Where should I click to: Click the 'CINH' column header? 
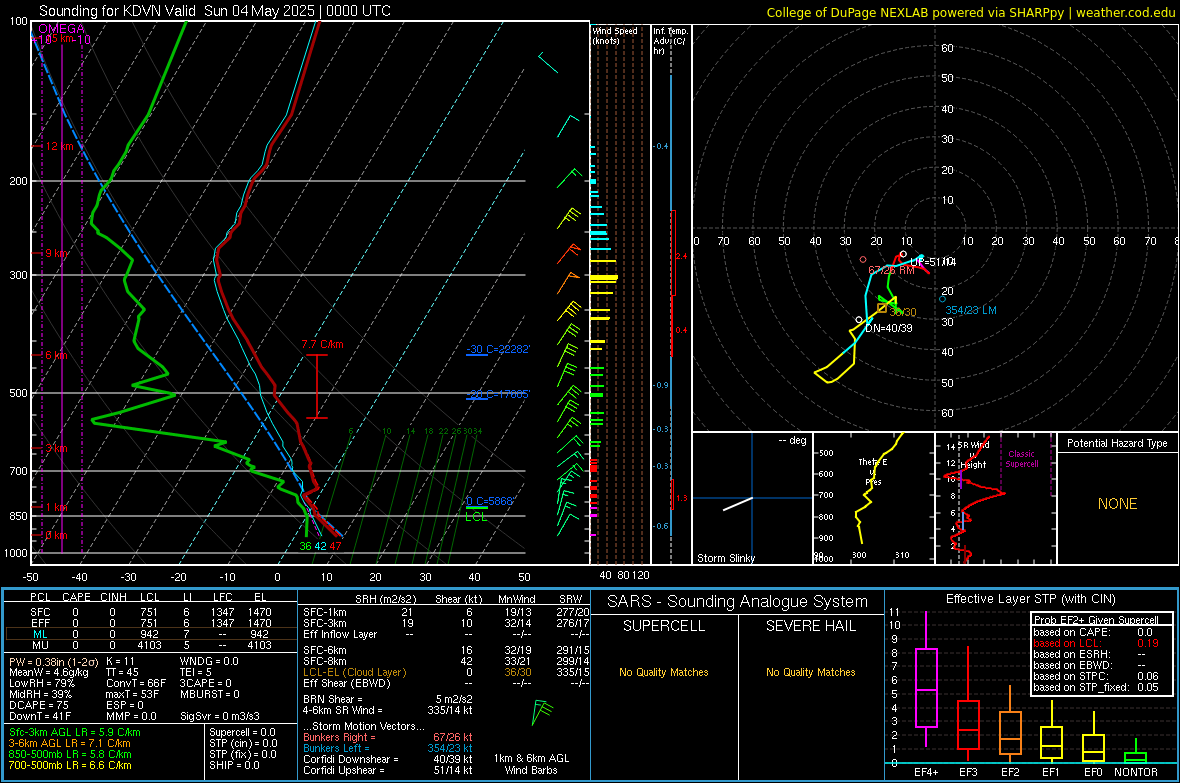114,597
